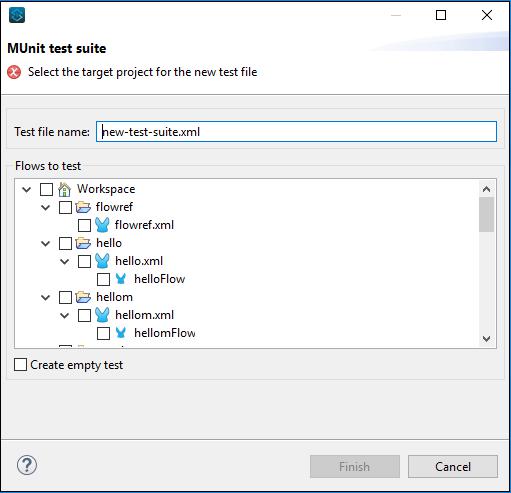Click the flows tree scroll up arrow
511x493 pixels.
click(x=486, y=189)
